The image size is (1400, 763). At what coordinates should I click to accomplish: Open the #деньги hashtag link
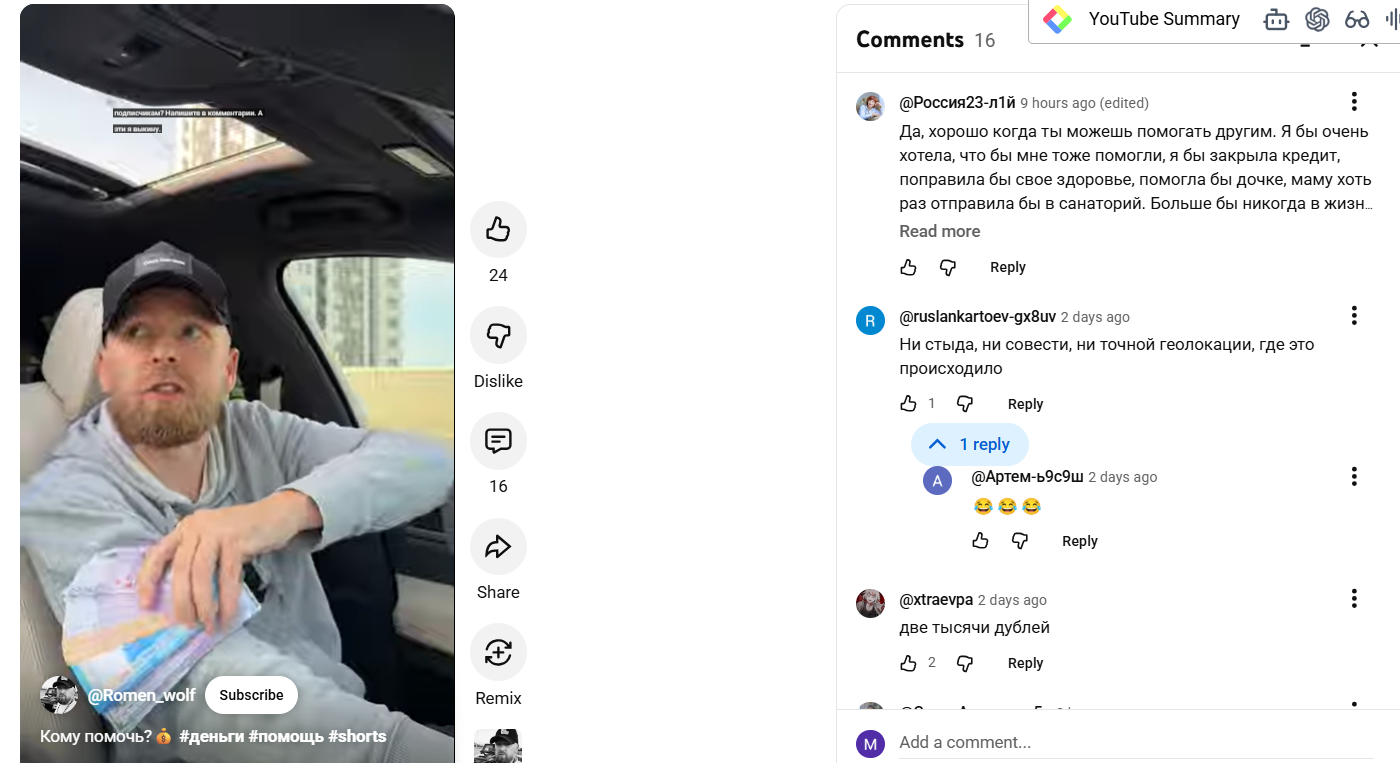(x=211, y=736)
